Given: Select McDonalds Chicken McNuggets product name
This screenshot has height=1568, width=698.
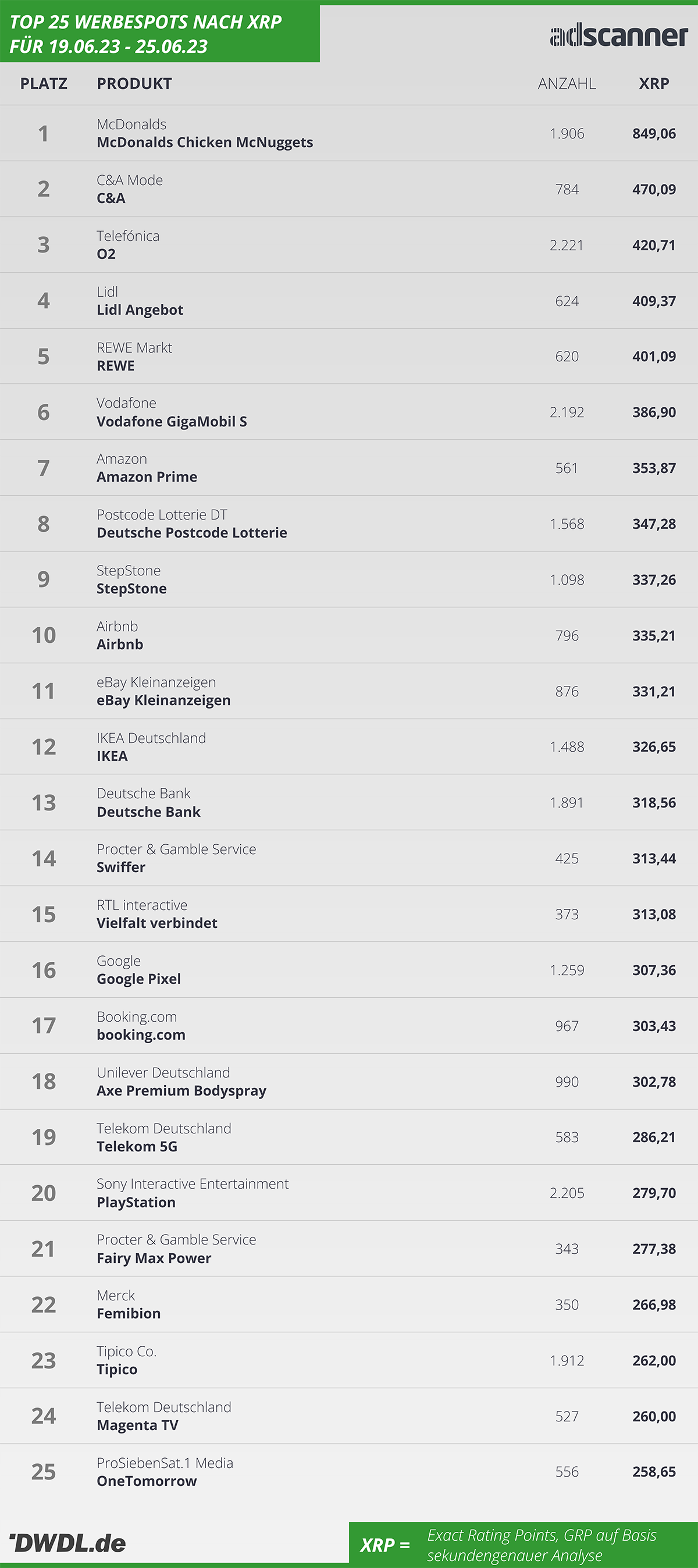Looking at the screenshot, I should point(205,143).
